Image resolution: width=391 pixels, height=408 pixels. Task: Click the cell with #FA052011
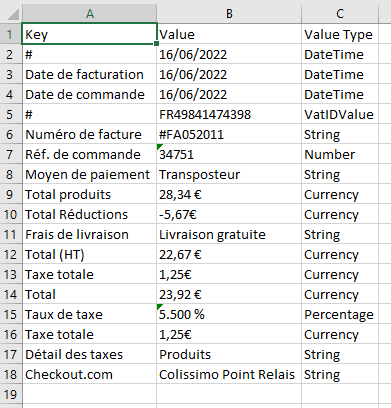coord(229,134)
